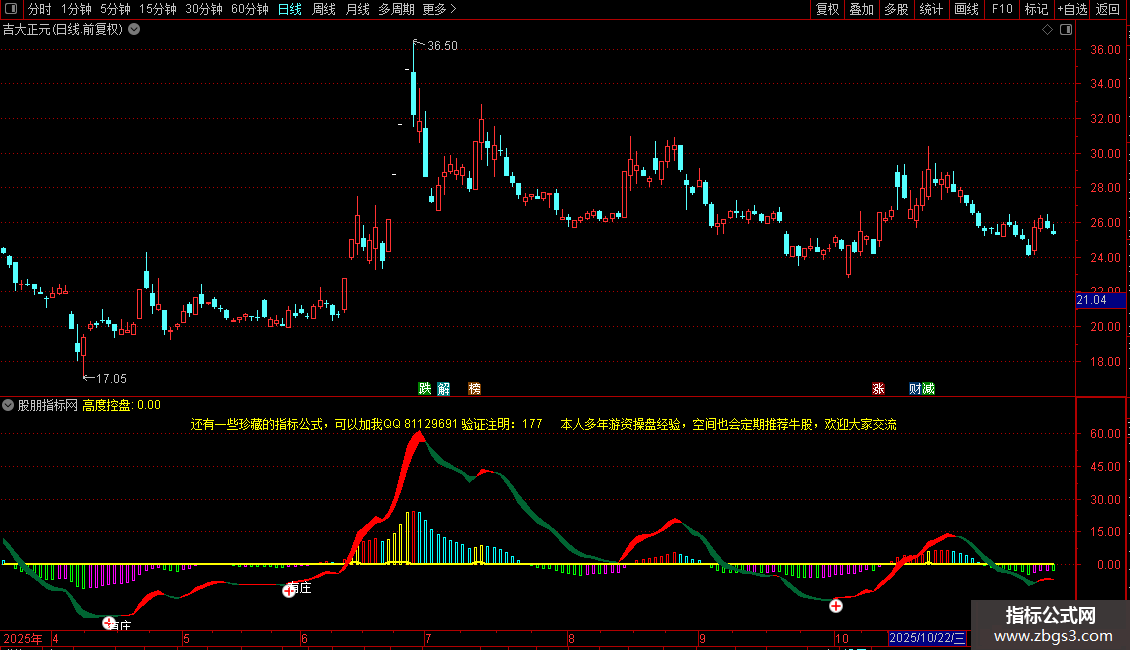The width and height of the screenshot is (1130, 650).
Task: Click the blue 财 event marker
Action: point(915,389)
